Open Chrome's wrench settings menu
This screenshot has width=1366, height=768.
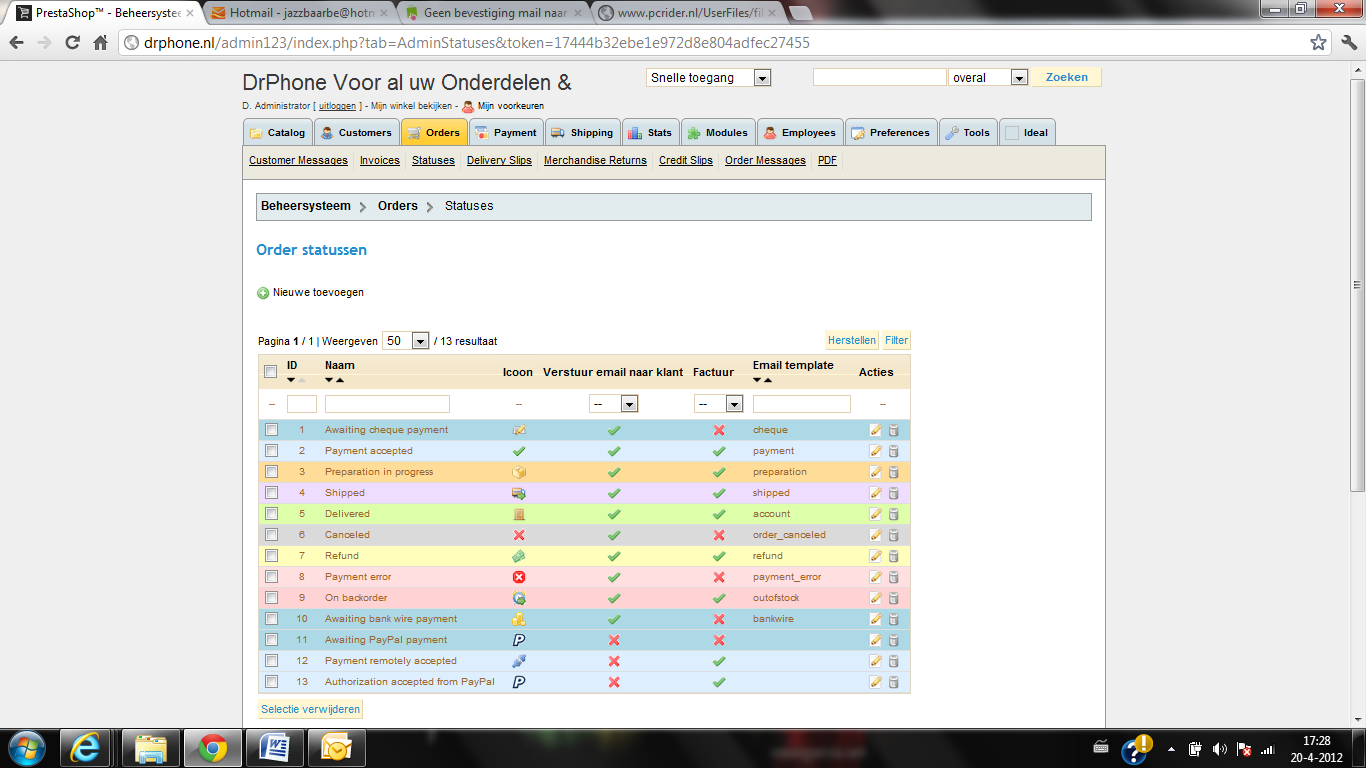tap(1347, 43)
